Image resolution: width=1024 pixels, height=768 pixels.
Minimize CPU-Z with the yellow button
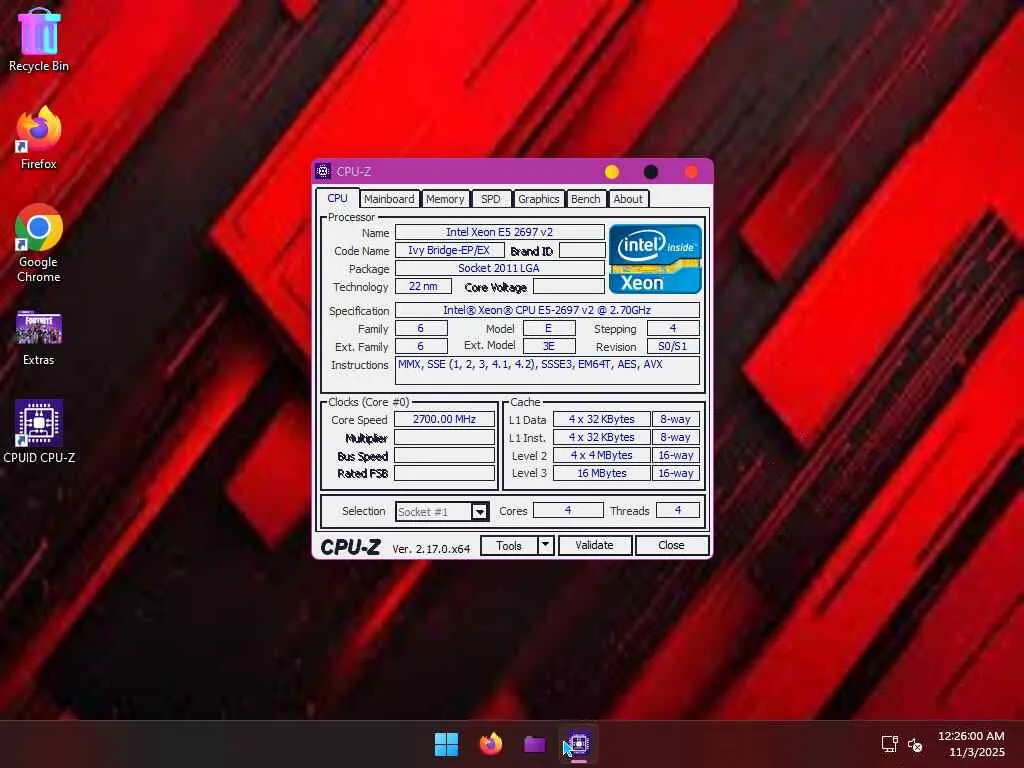pos(612,172)
